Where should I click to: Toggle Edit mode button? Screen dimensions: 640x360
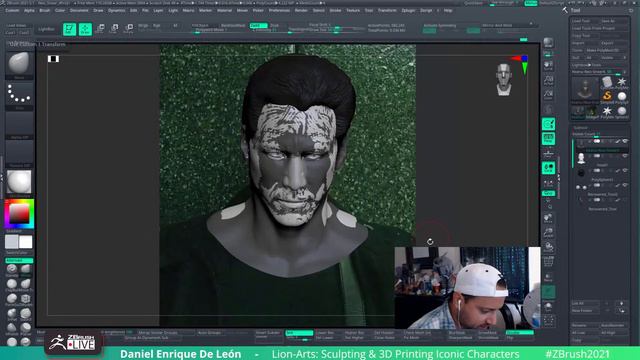pos(69,29)
